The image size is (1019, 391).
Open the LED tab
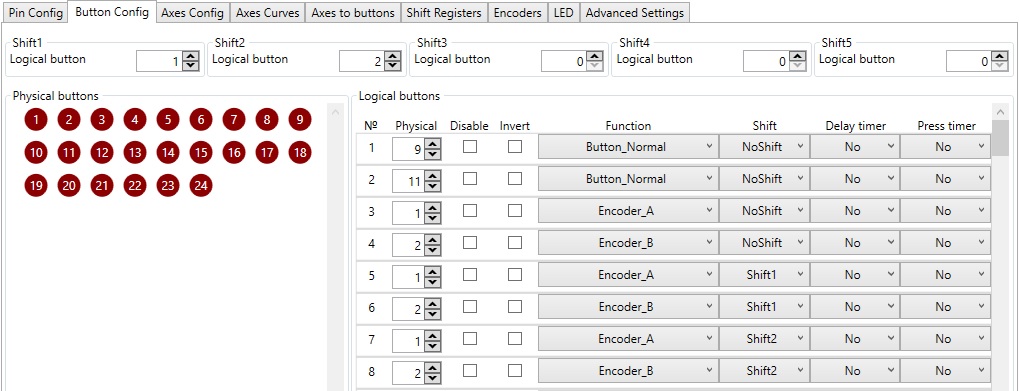563,13
